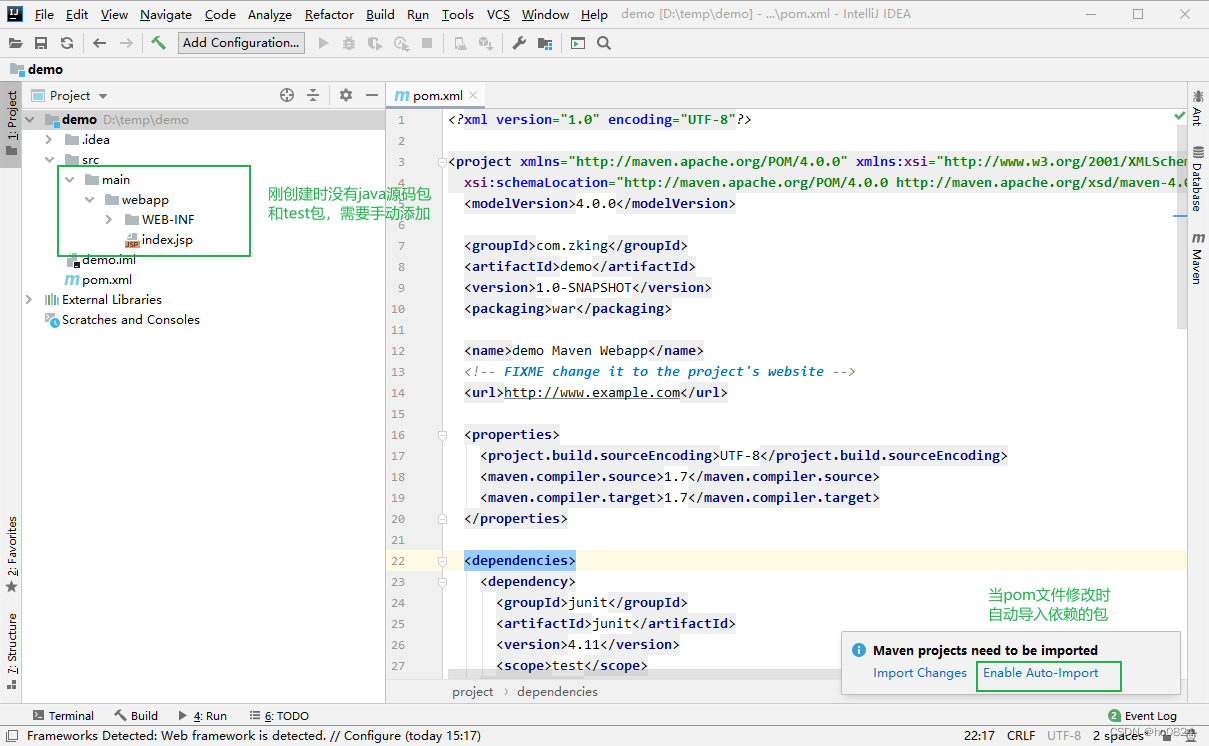Screen dimensions: 1209x746
Task: Click the UTF-8 encoding status item
Action: pyautogui.click(x=1063, y=736)
